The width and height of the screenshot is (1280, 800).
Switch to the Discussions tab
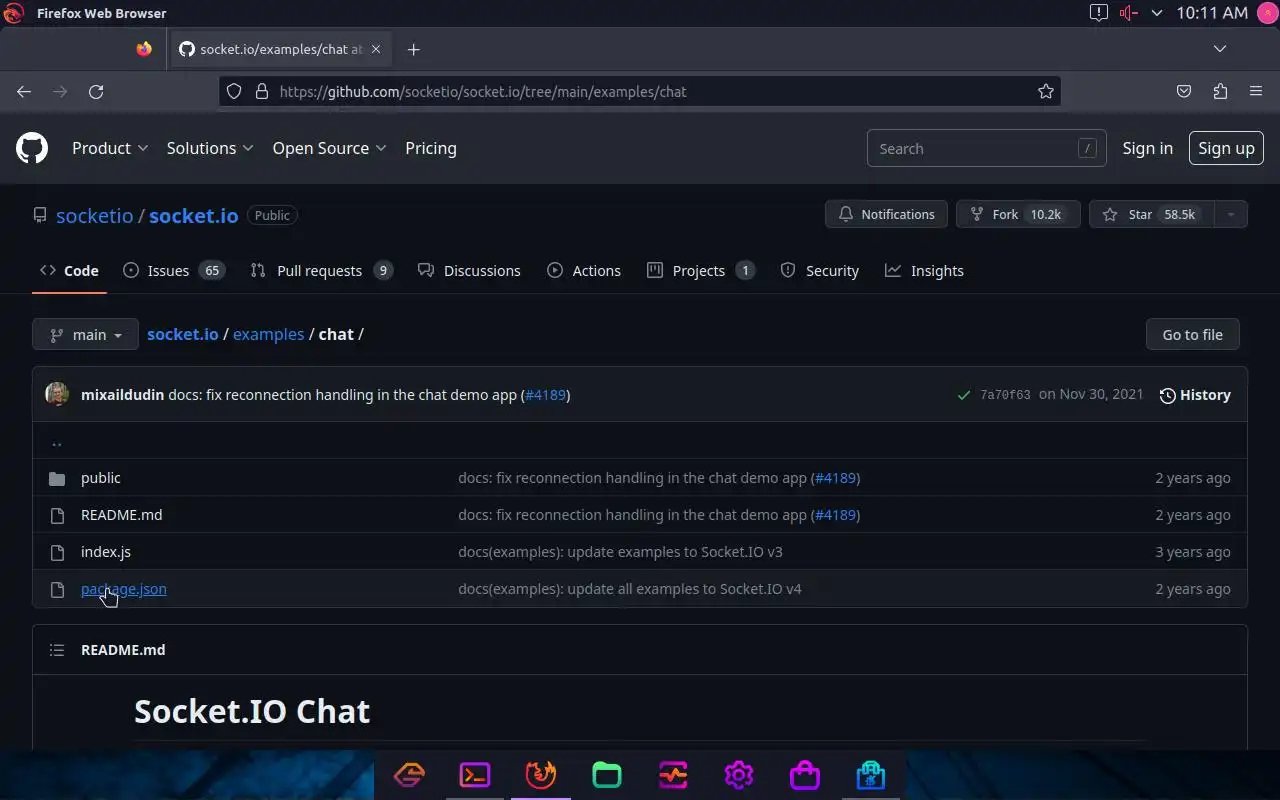[469, 271]
